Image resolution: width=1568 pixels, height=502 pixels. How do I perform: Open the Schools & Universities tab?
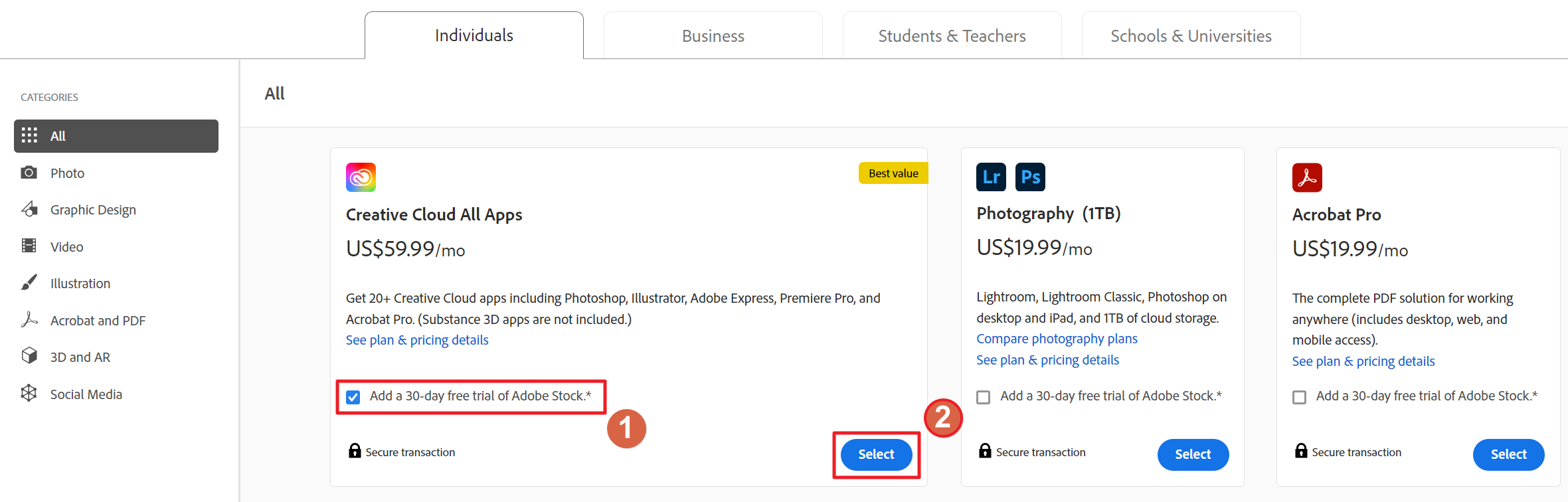(x=1191, y=35)
